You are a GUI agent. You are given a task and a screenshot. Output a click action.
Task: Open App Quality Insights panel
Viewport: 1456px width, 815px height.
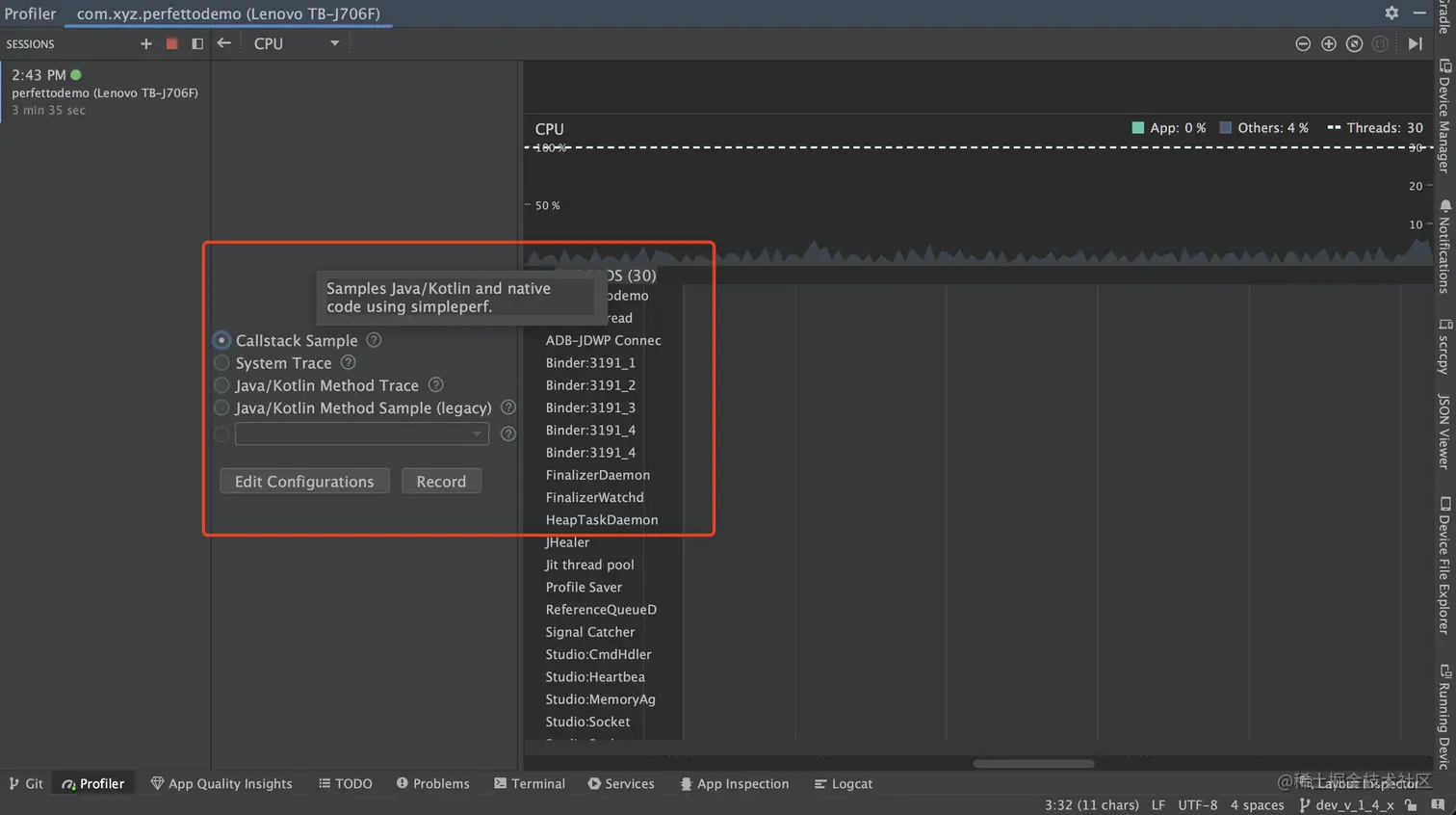pos(221,783)
